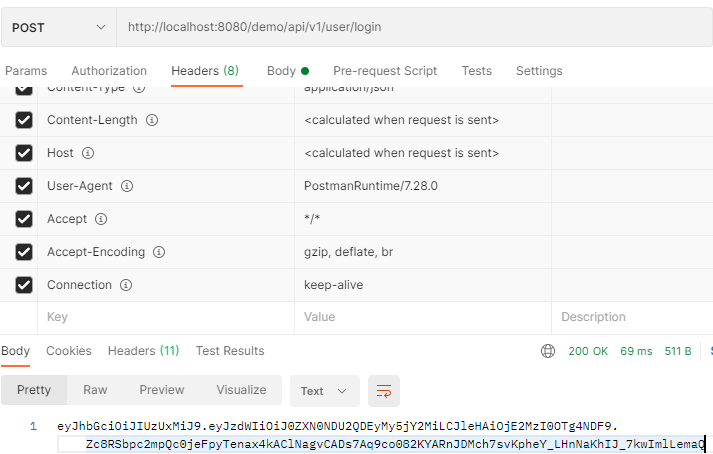
Task: Click the globe network info icon
Action: pyautogui.click(x=548, y=351)
